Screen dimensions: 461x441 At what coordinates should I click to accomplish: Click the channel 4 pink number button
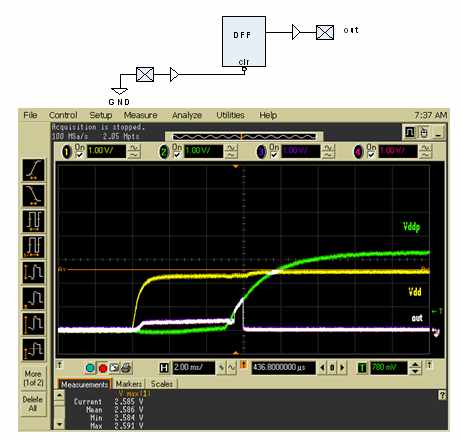tap(358, 152)
